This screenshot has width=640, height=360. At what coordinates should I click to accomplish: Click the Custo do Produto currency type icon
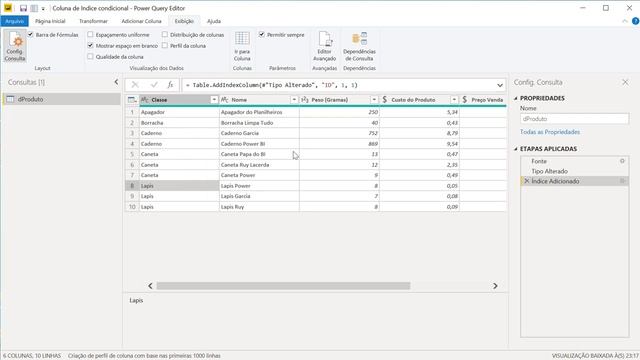coord(384,100)
